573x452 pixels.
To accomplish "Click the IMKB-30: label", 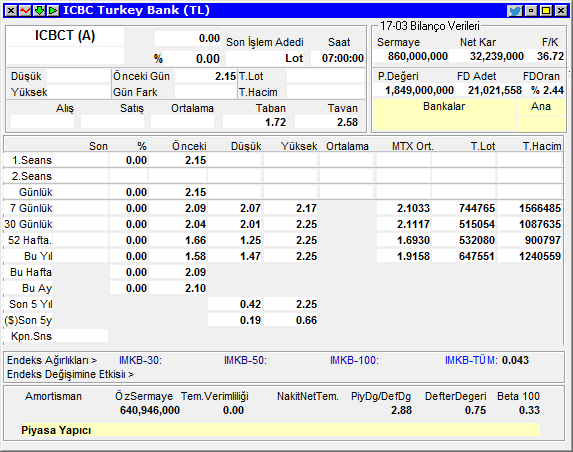I will pyautogui.click(x=140, y=360).
